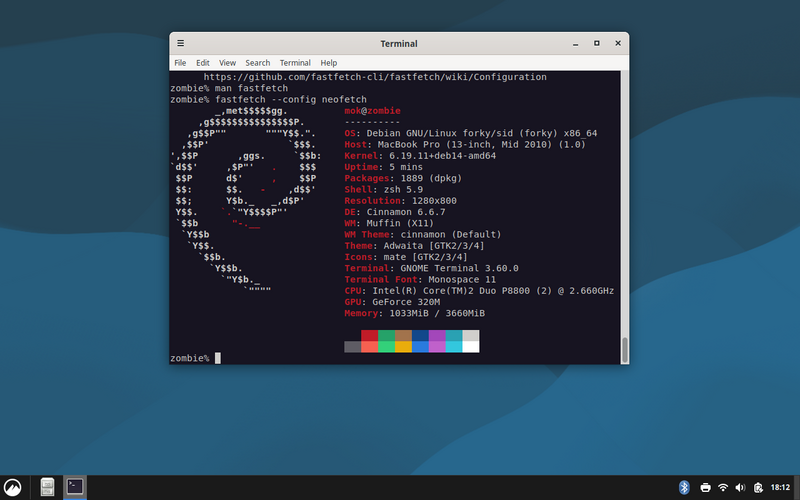The width and height of the screenshot is (800, 500).
Task: Click the 'WM Theme: cinnamon (Default)' line
Action: (x=423, y=234)
